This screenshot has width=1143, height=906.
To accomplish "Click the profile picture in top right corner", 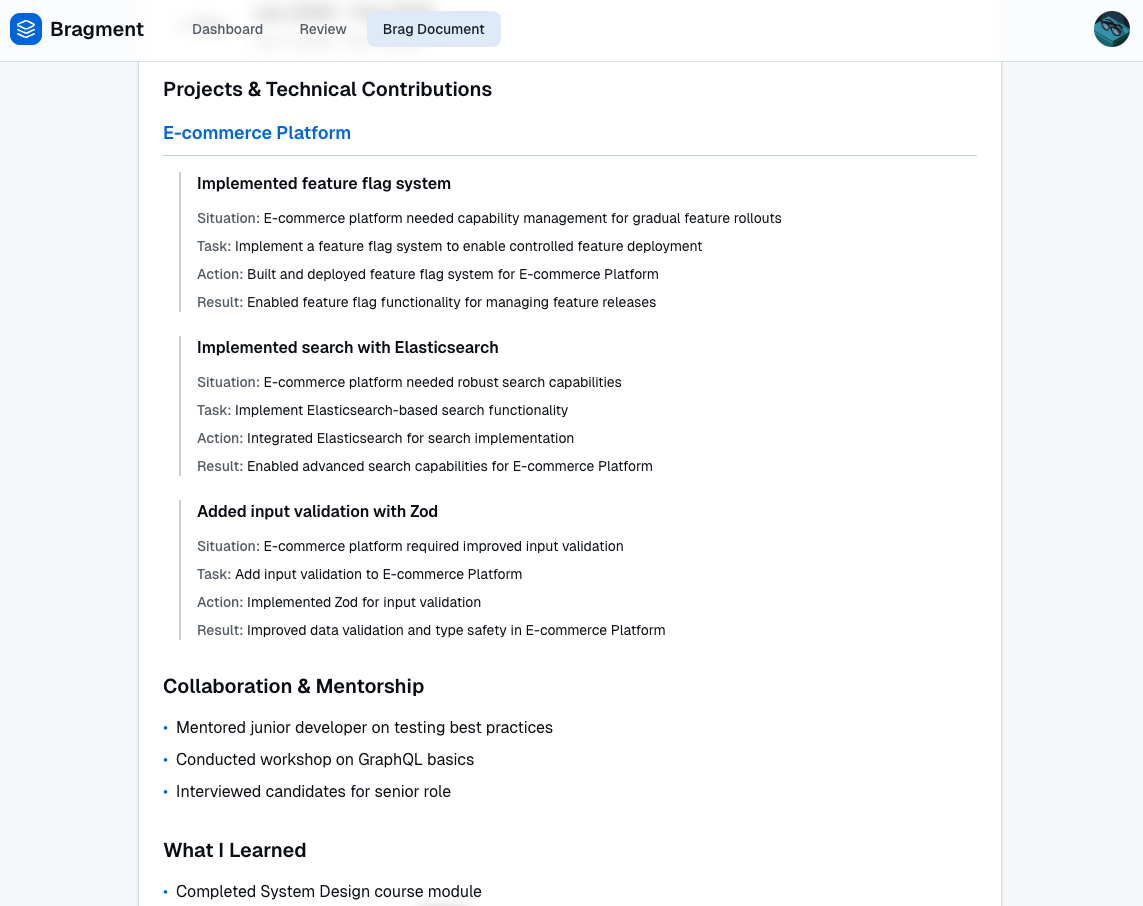I will point(1111,29).
